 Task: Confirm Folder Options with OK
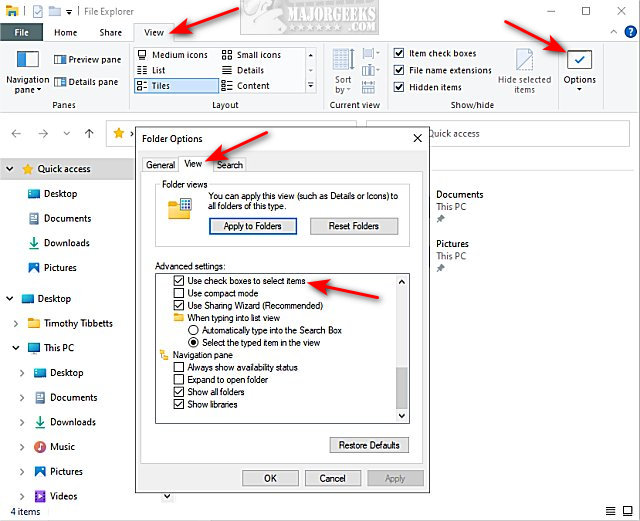coord(270,478)
